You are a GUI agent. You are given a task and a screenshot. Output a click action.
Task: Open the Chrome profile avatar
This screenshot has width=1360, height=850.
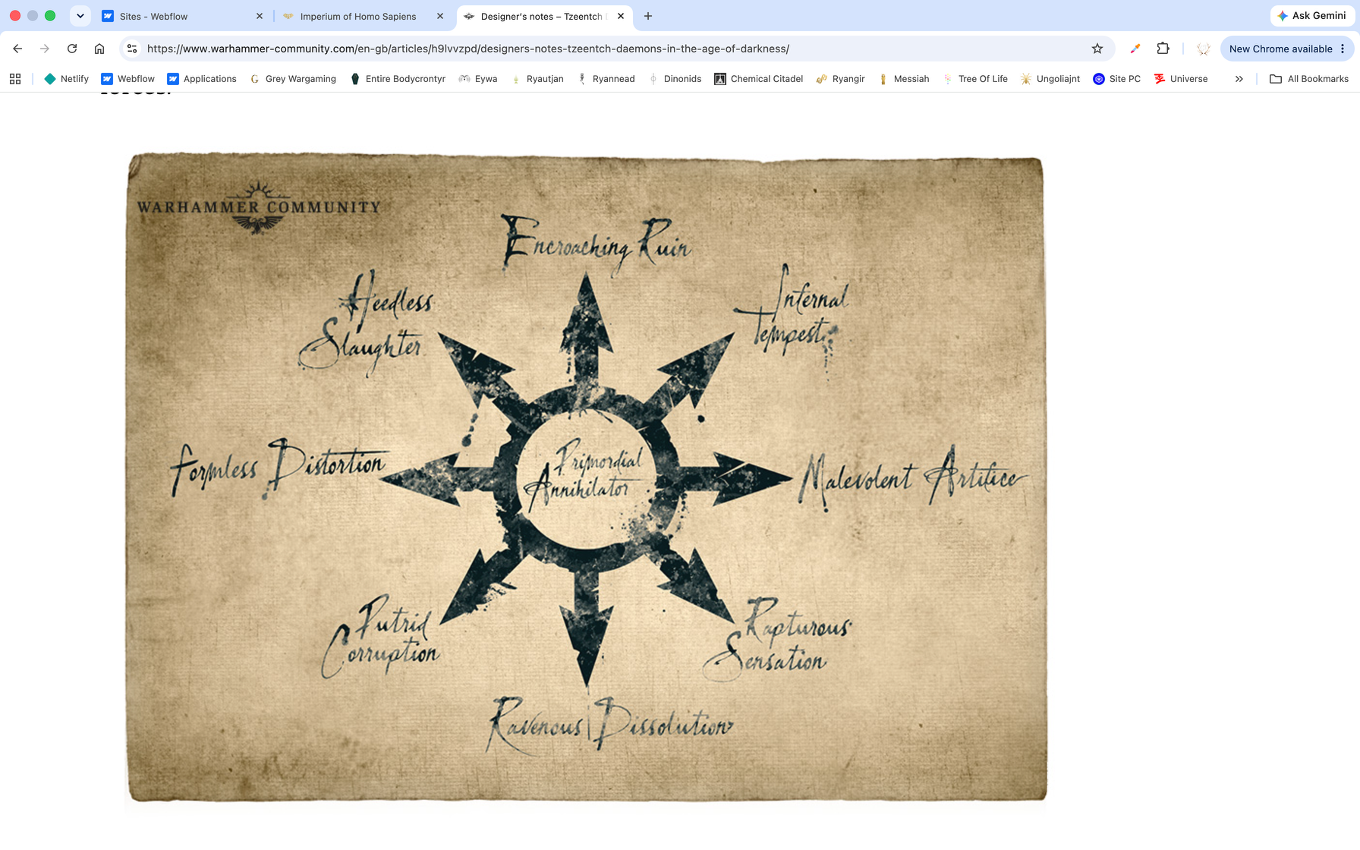tap(1204, 48)
